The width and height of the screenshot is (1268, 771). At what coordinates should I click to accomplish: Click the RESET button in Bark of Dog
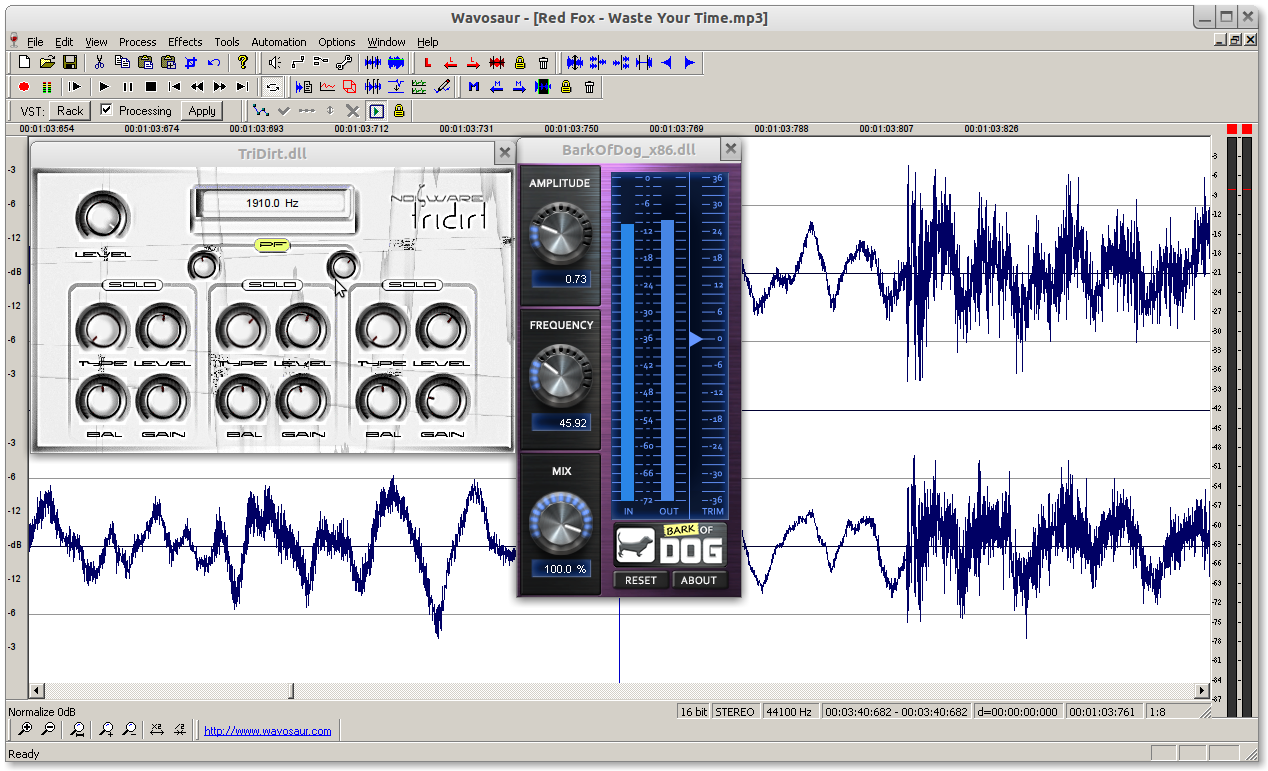coord(641,580)
